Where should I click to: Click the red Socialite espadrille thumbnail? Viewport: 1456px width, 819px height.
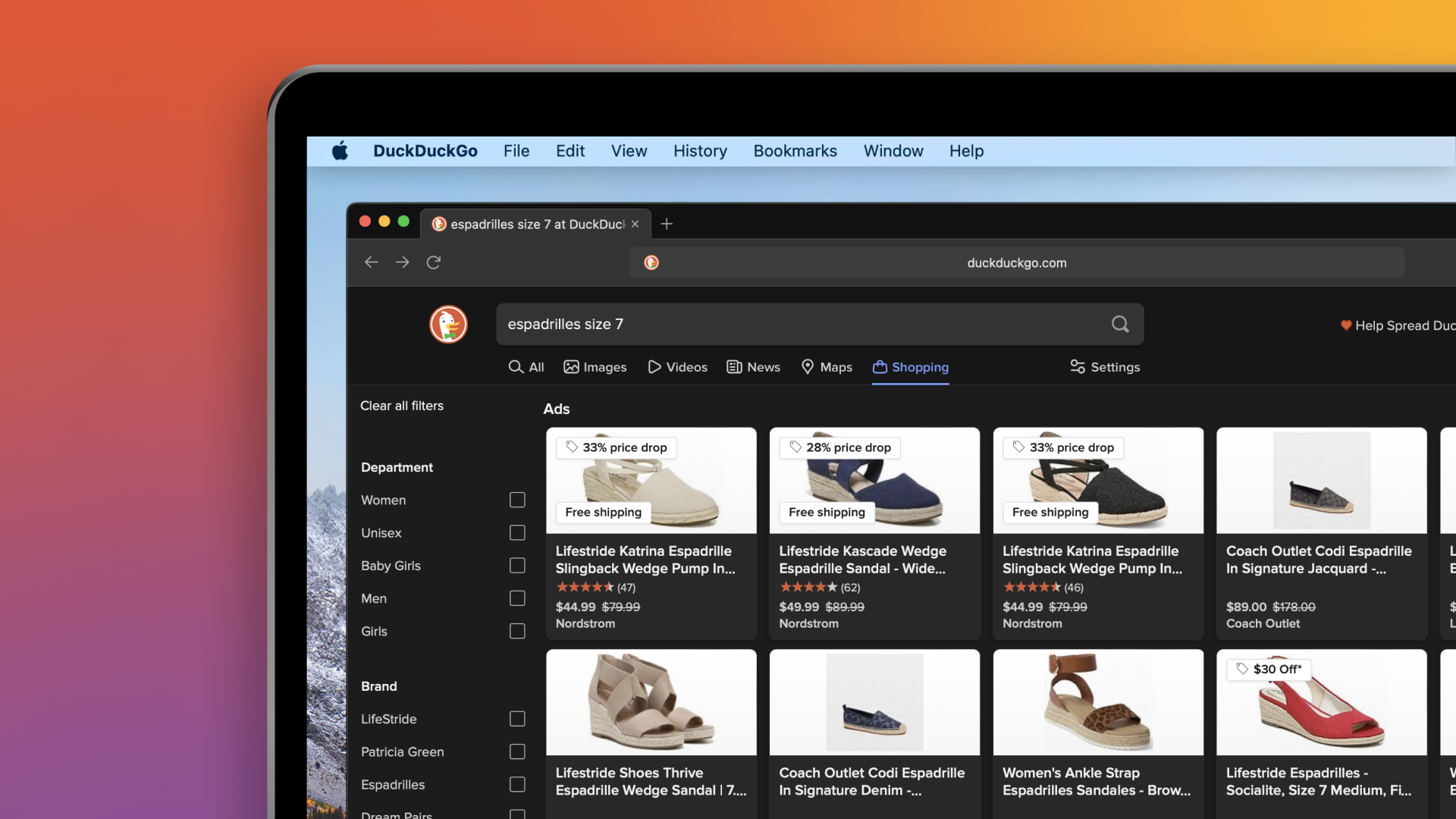[1322, 702]
